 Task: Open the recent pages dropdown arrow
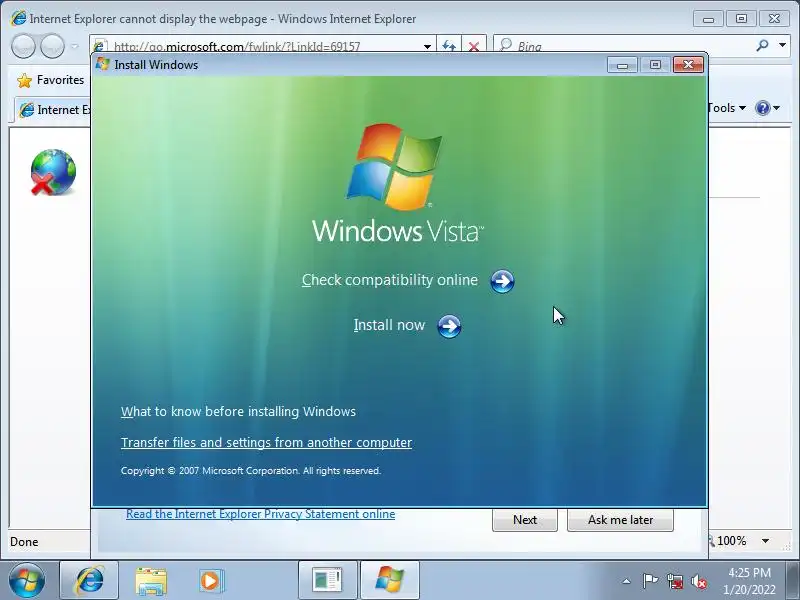[x=75, y=46]
